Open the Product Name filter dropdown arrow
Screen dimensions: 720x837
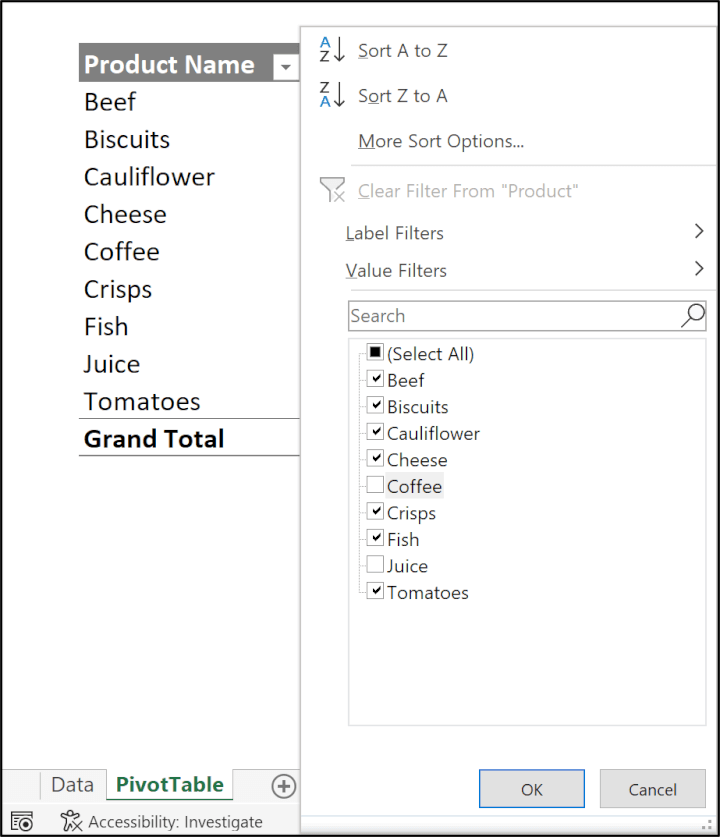click(x=286, y=65)
